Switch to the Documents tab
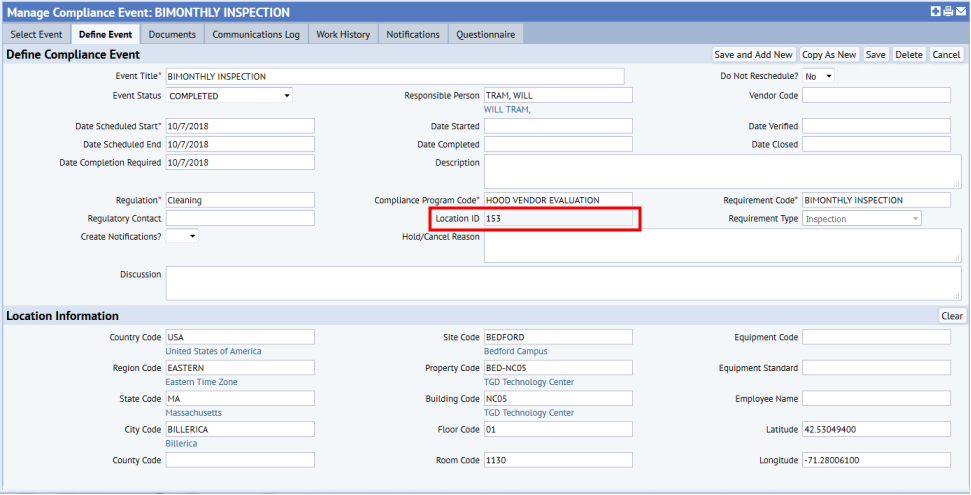This screenshot has height=495, width=971. click(x=172, y=34)
